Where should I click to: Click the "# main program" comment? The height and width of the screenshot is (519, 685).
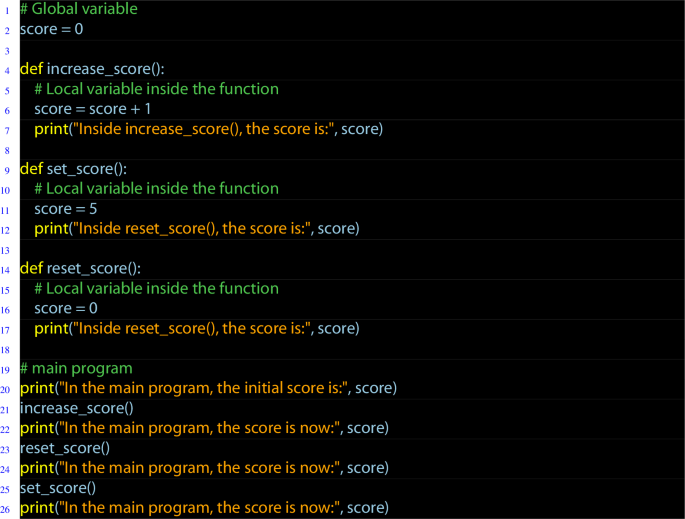[x=75, y=368]
